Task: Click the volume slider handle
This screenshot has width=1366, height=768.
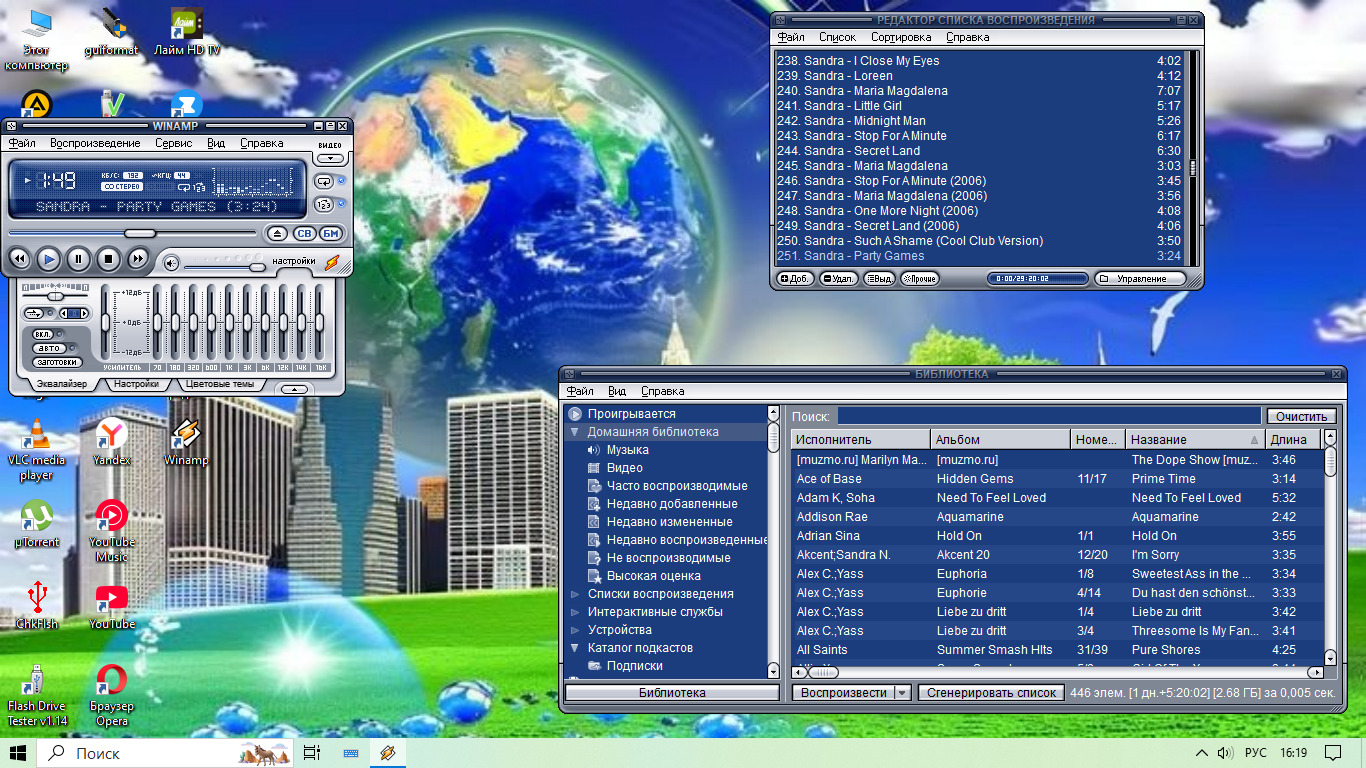Action: (x=257, y=267)
